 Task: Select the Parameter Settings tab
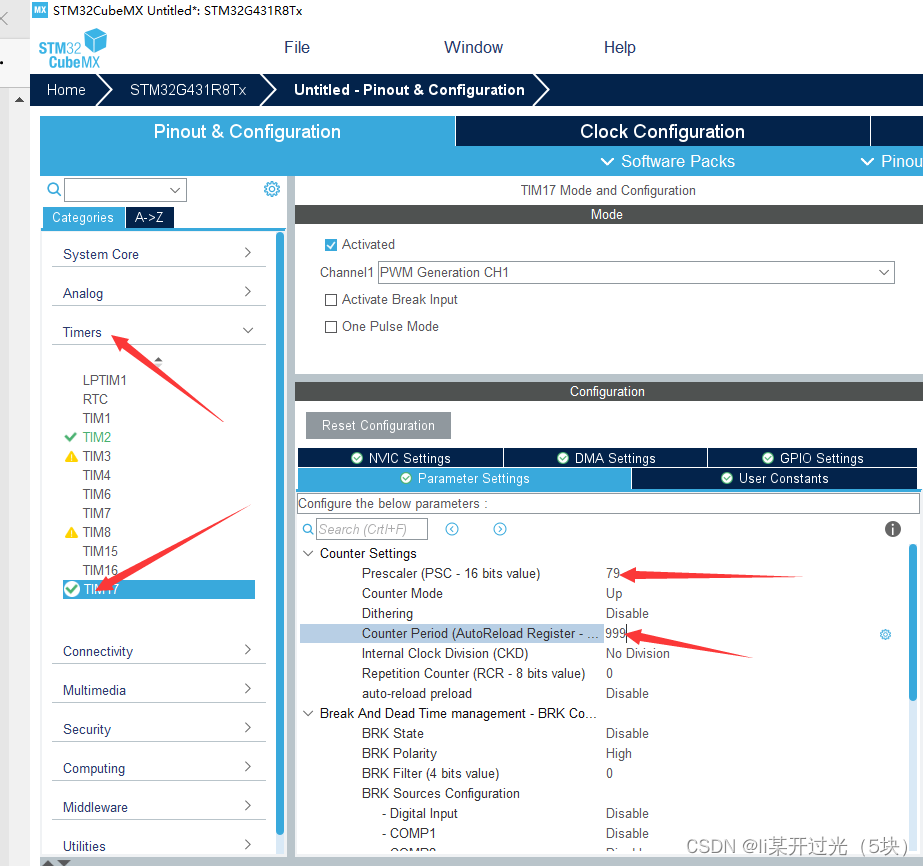click(464, 478)
